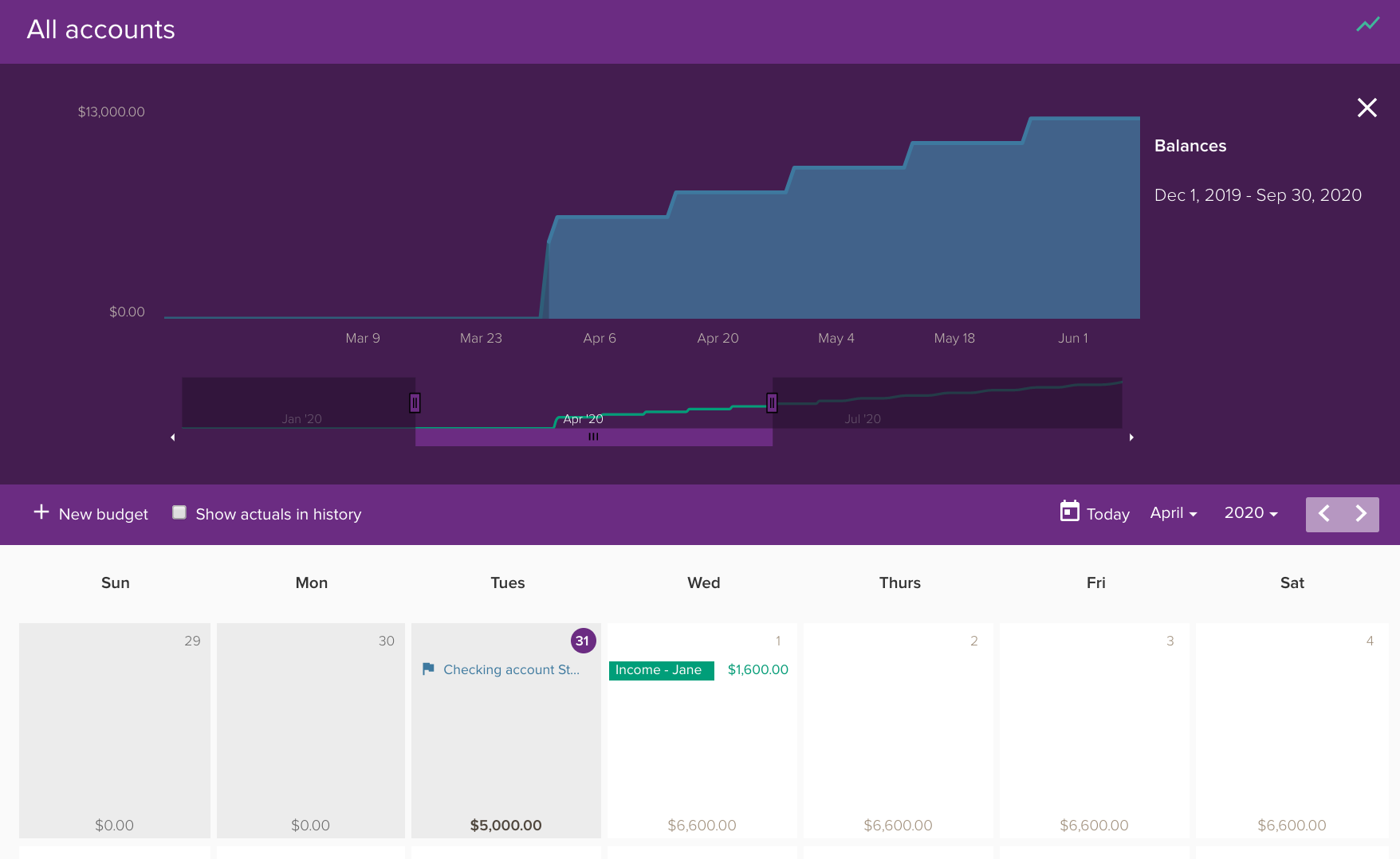The width and height of the screenshot is (1400, 859).
Task: Close the Balances chart panel
Action: [x=1367, y=108]
